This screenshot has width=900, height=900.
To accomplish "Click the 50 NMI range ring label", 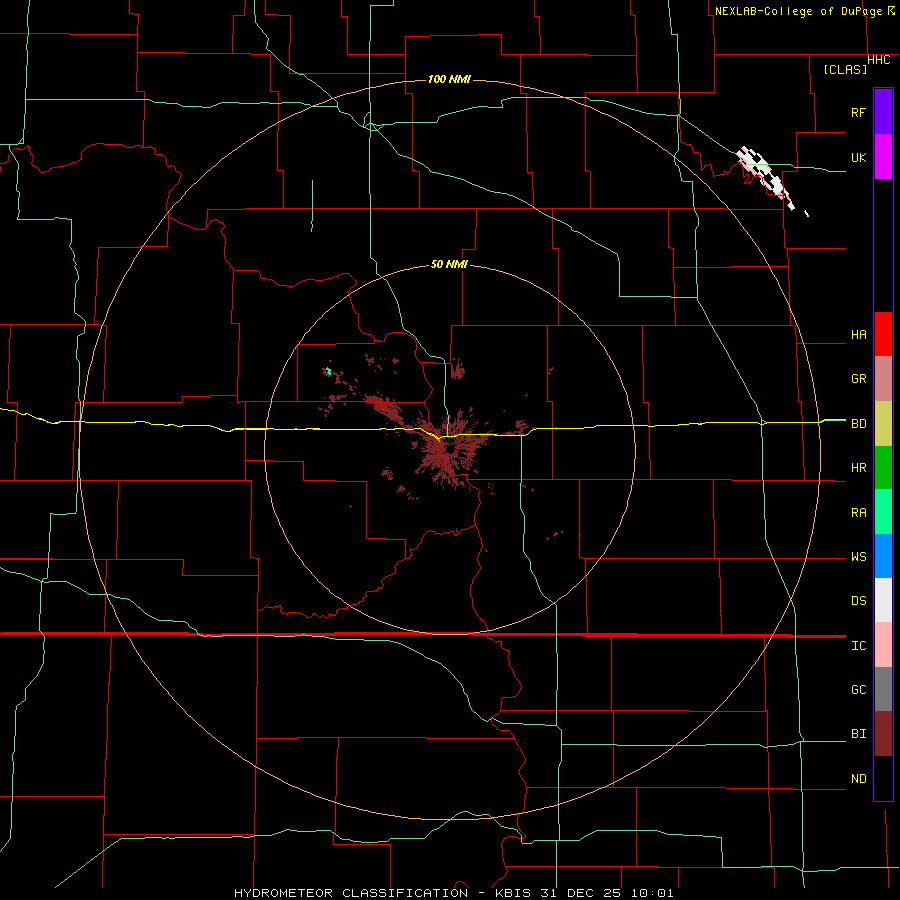I will [449, 264].
